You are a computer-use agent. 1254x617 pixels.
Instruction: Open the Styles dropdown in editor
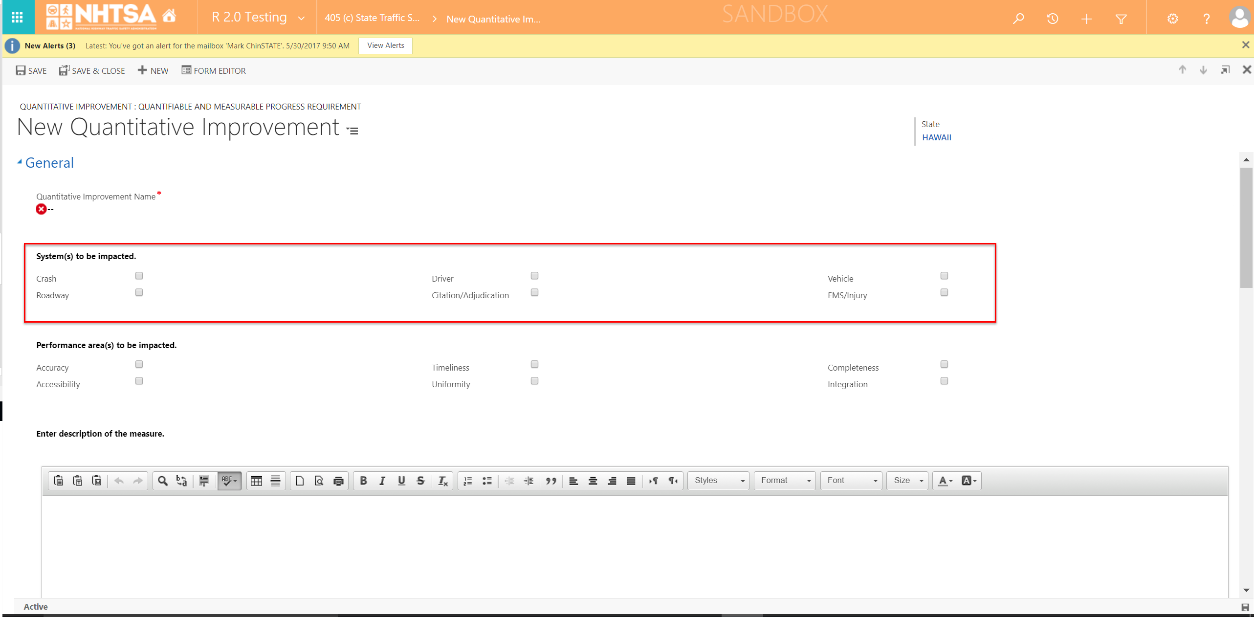[719, 481]
